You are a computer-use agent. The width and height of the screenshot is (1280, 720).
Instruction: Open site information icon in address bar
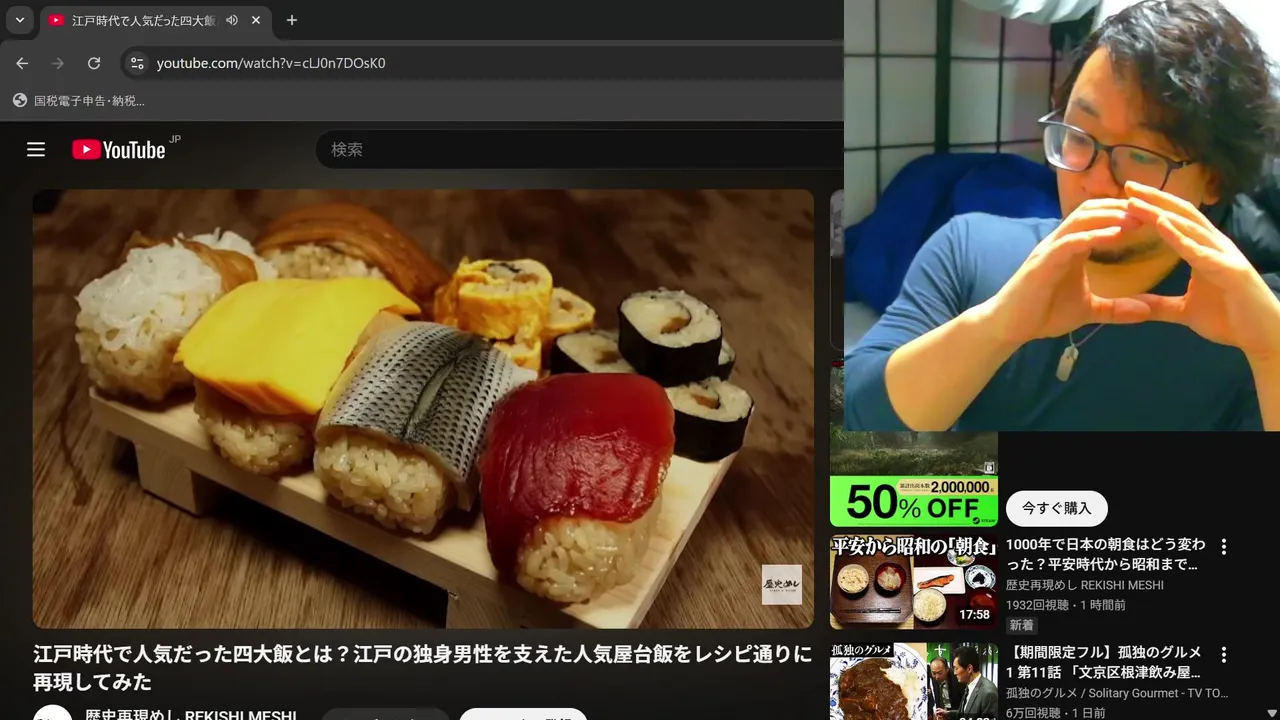(137, 63)
